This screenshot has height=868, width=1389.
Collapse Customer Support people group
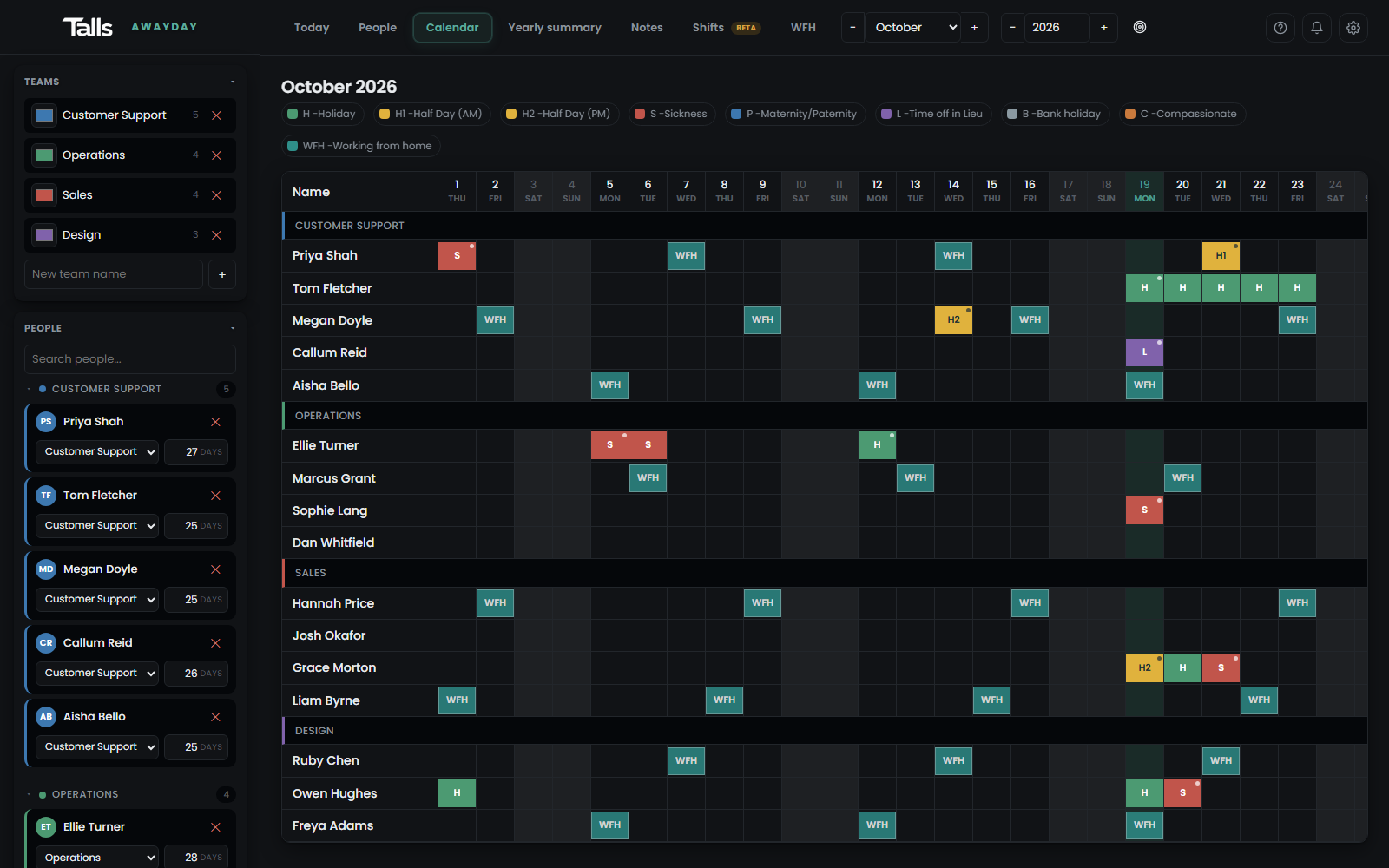tap(29, 389)
